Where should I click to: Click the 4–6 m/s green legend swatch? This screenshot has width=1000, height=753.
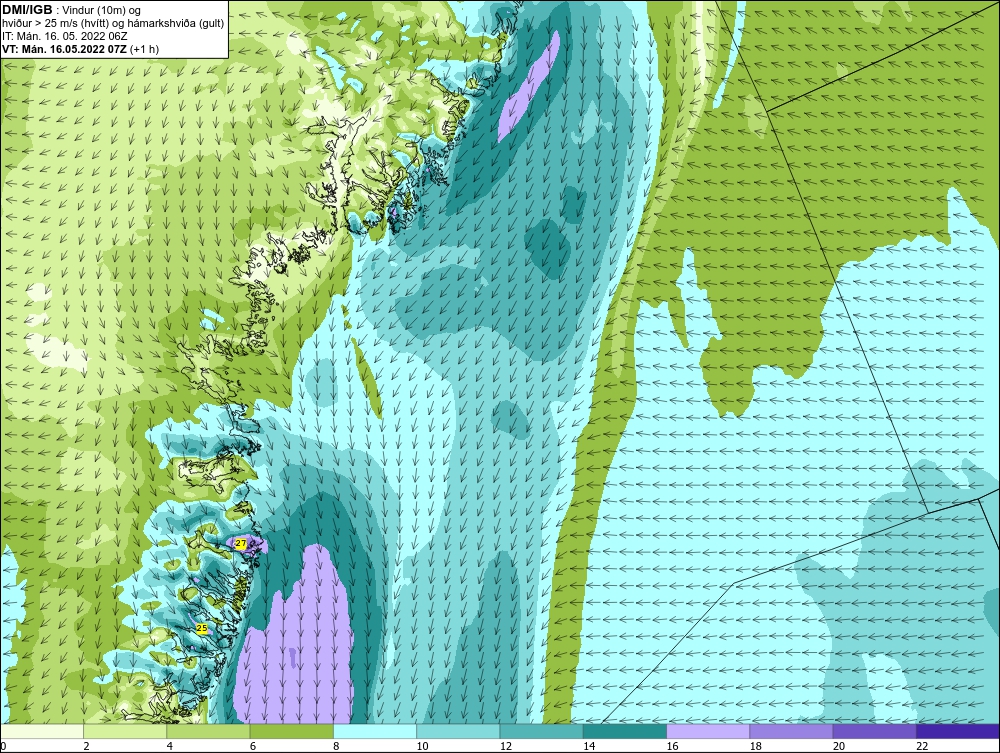click(209, 731)
